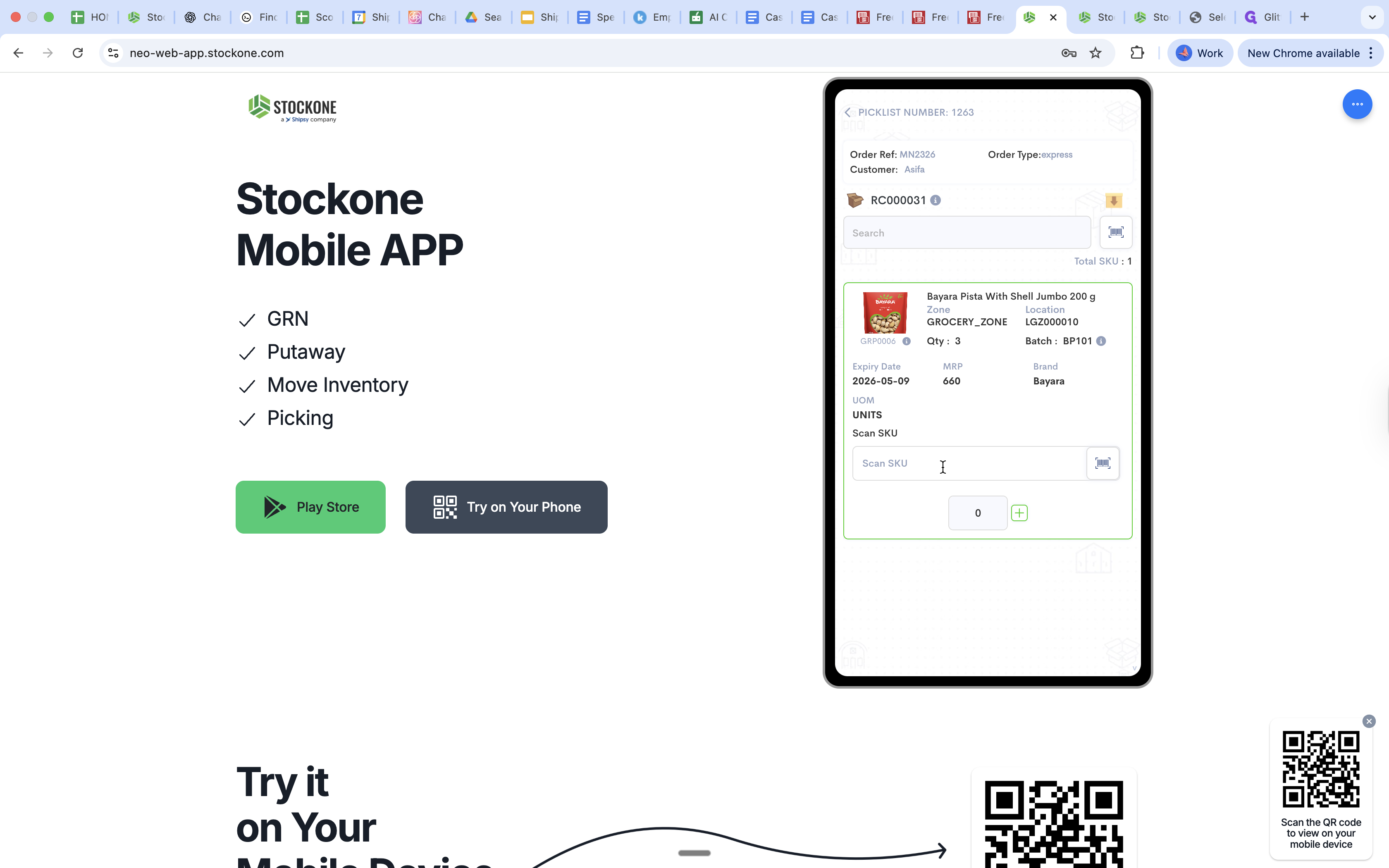This screenshot has height=868, width=1389.
Task: Click the quantity field showing 0
Action: pyautogui.click(x=977, y=513)
